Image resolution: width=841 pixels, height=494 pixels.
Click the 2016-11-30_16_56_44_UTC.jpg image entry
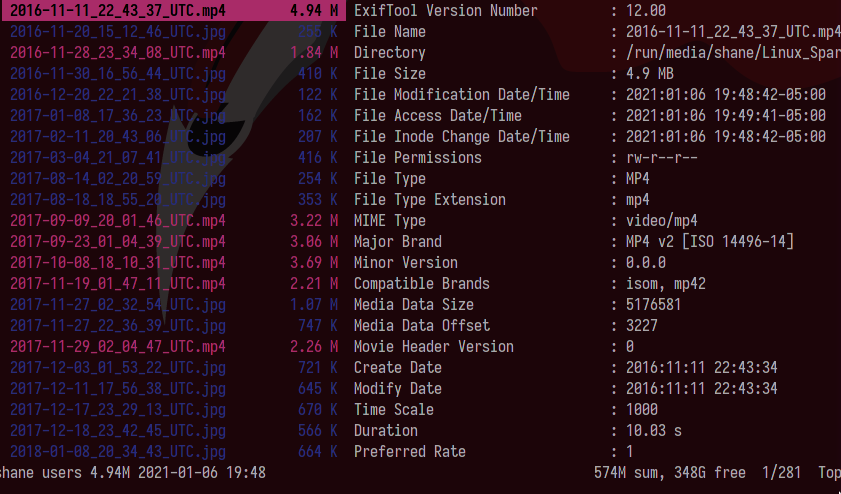point(118,74)
